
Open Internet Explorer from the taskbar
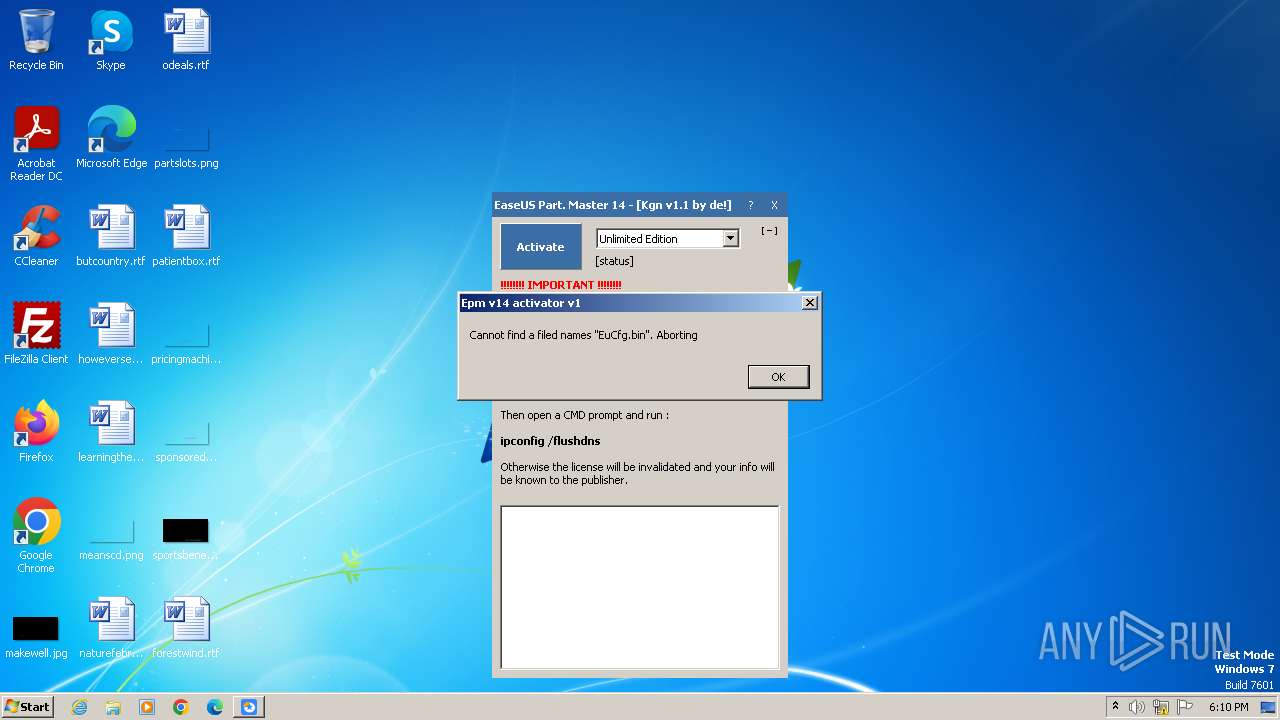pyautogui.click(x=79, y=707)
